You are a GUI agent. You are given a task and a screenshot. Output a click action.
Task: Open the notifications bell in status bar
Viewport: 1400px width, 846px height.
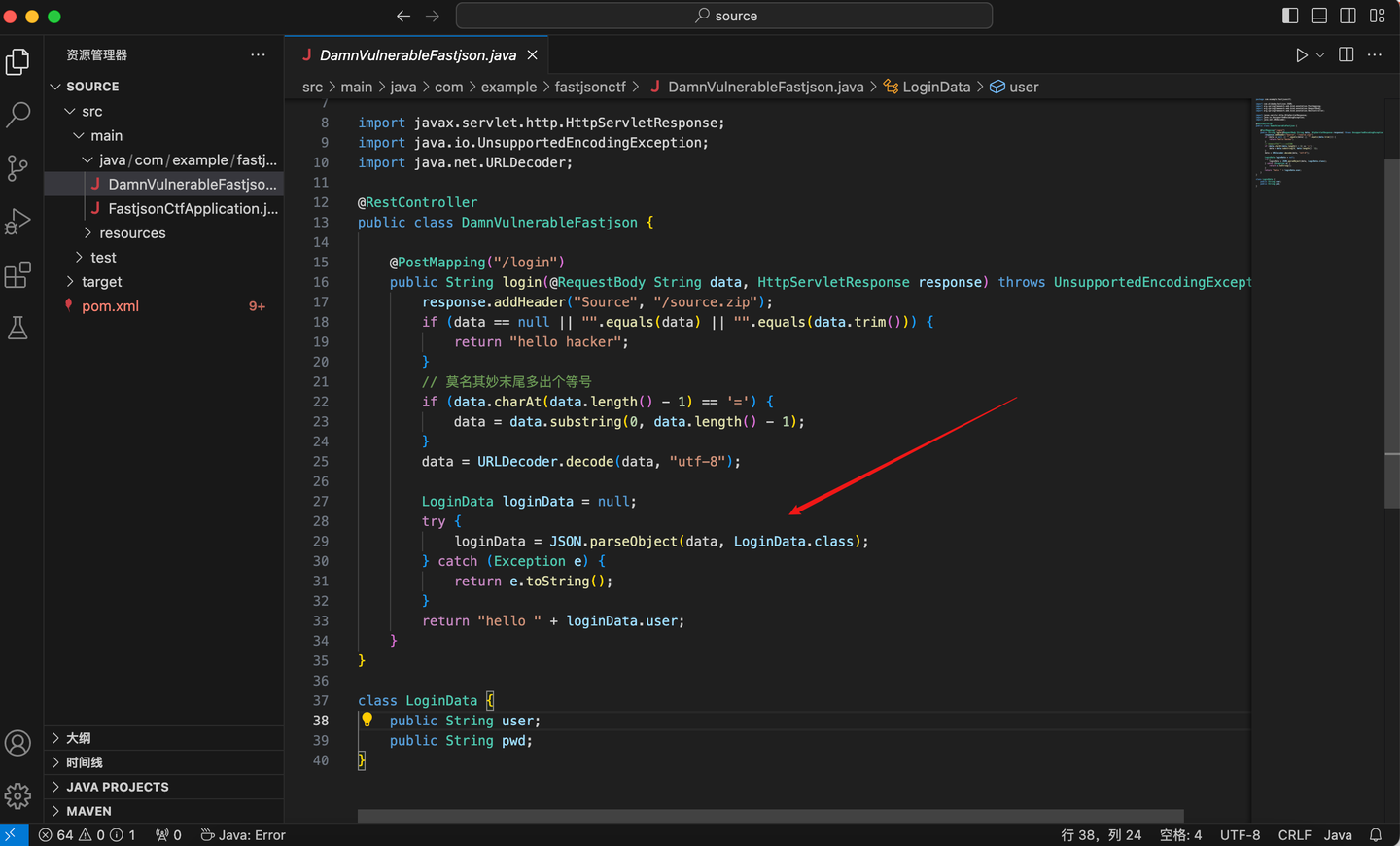pos(1376,835)
